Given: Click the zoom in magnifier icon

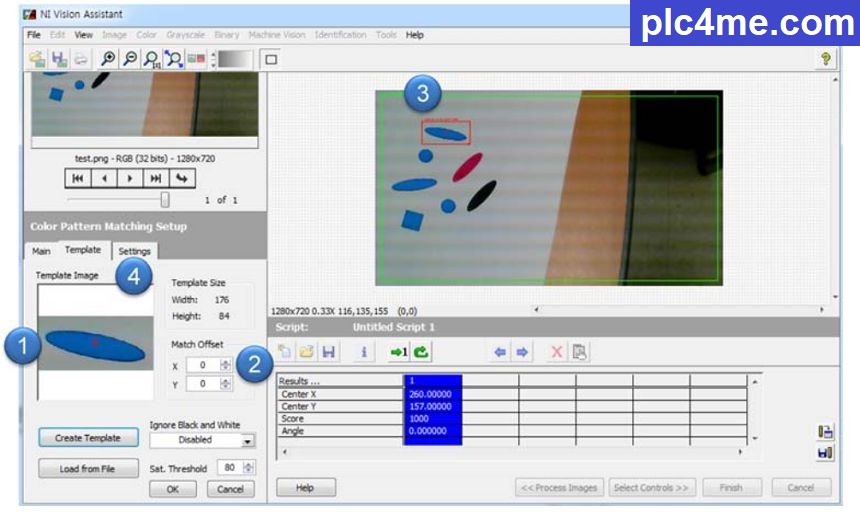Looking at the screenshot, I should coord(108,60).
